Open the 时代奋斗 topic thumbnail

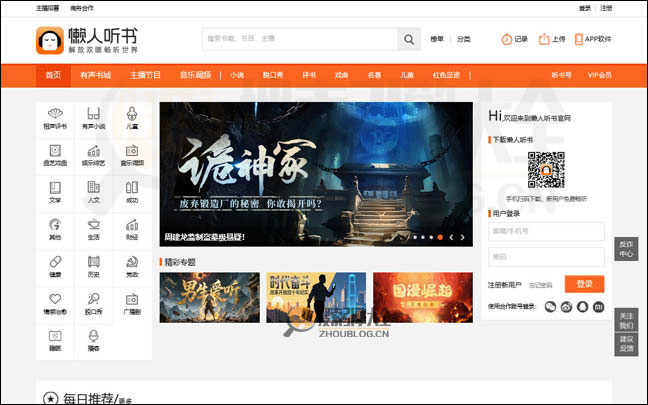point(316,298)
